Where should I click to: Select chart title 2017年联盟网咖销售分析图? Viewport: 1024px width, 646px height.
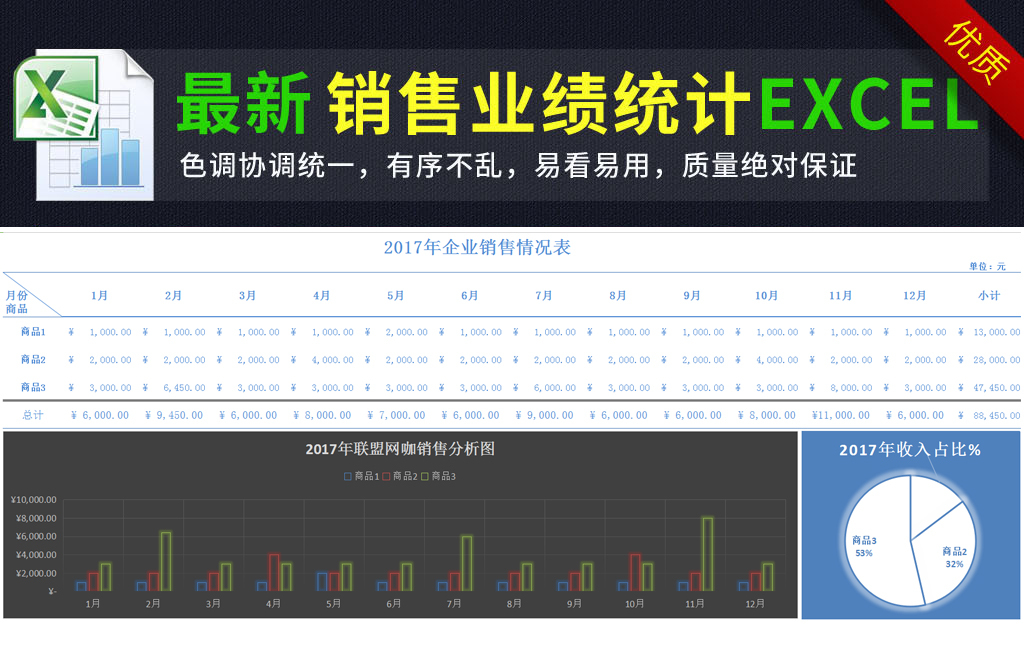(400, 449)
